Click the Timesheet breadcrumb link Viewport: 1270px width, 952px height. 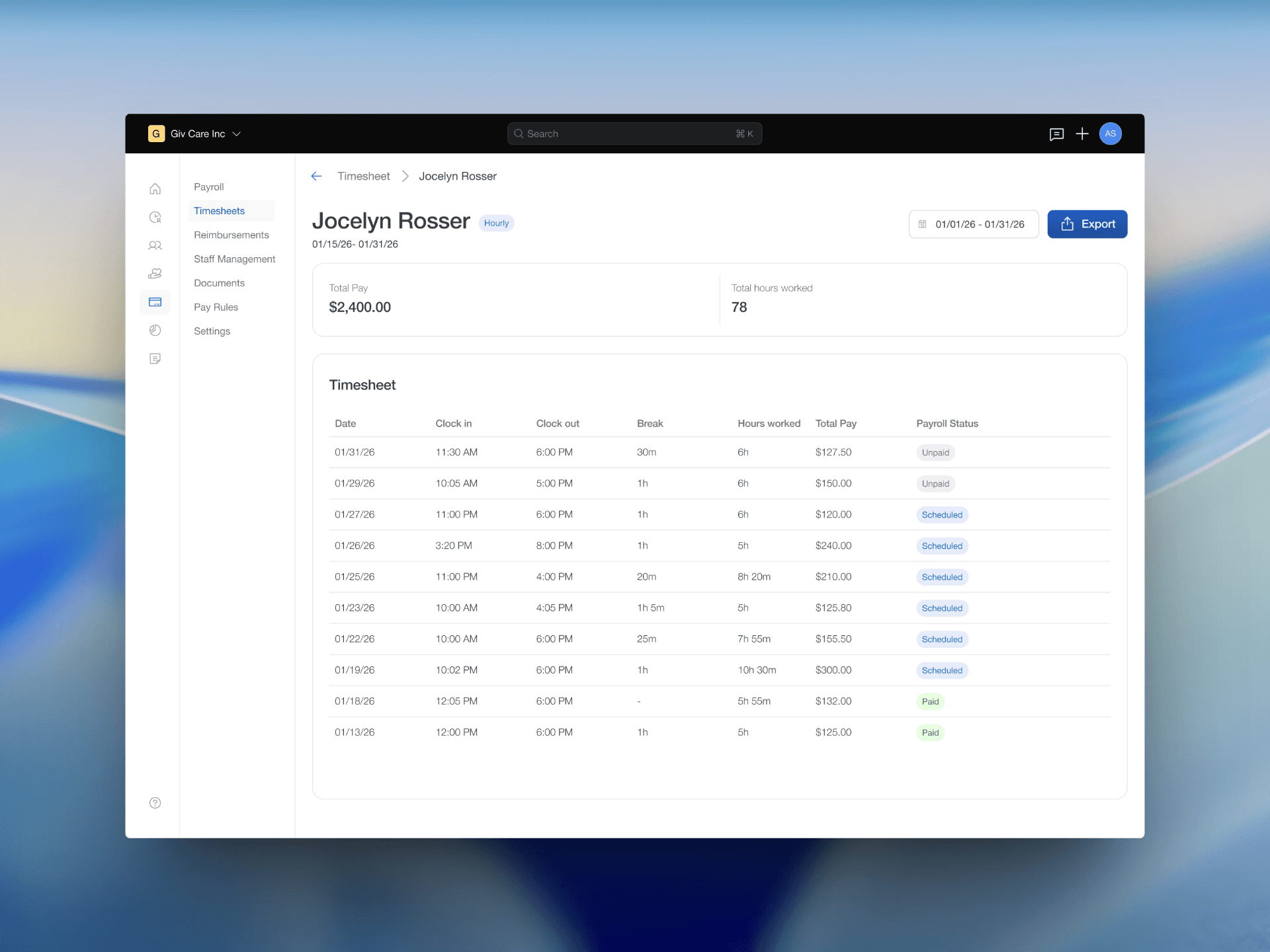[x=363, y=177]
